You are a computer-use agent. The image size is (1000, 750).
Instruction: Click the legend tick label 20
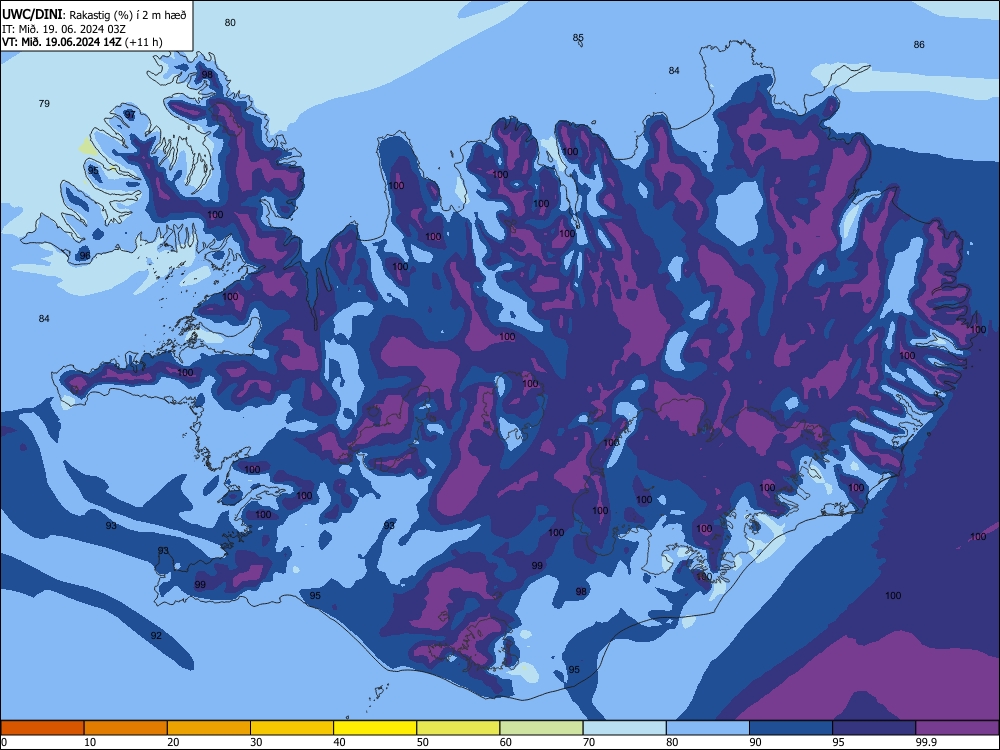173,742
